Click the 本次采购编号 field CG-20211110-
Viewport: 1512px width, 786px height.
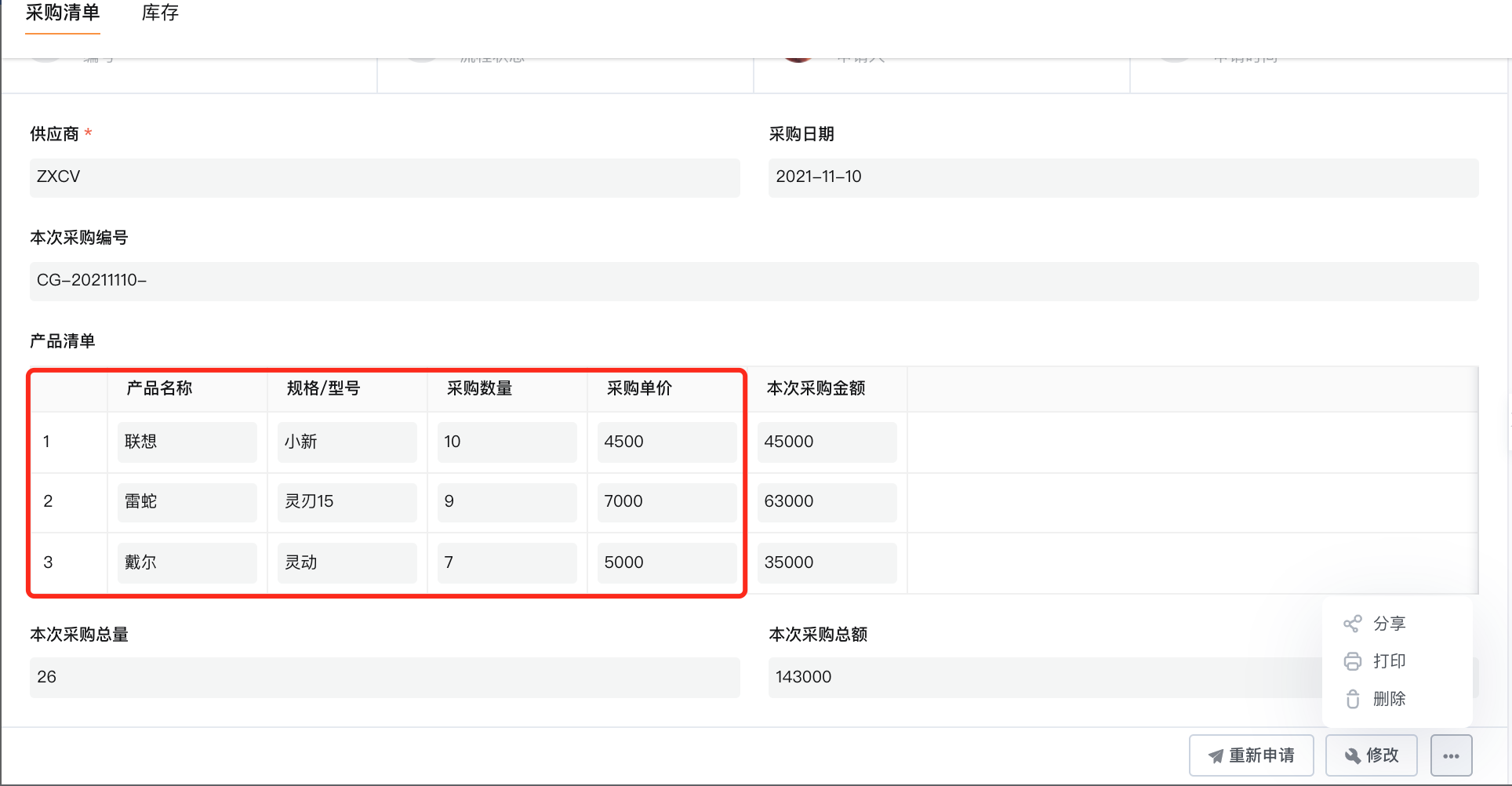click(x=754, y=281)
